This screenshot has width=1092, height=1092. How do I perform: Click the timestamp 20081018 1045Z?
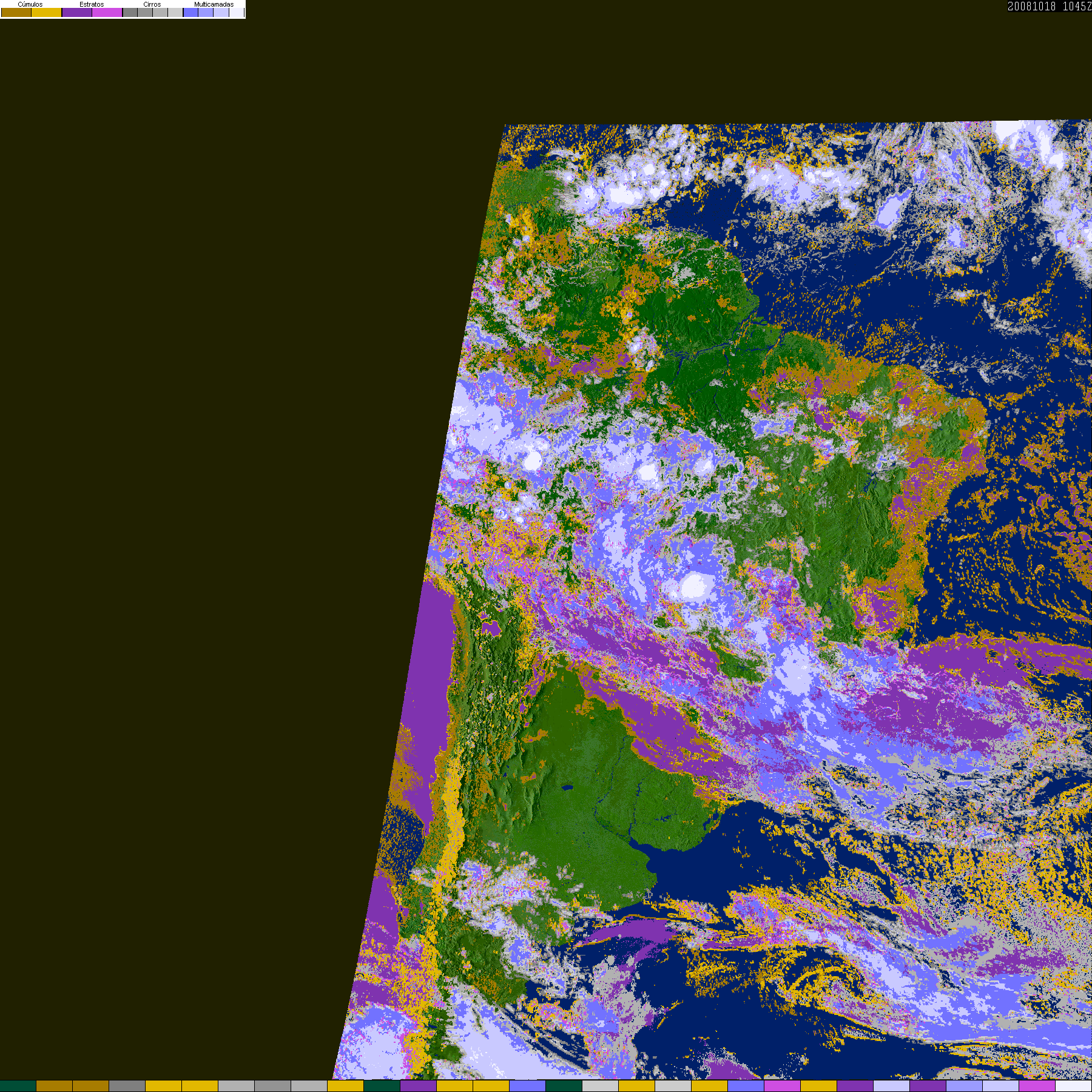point(1050,6)
